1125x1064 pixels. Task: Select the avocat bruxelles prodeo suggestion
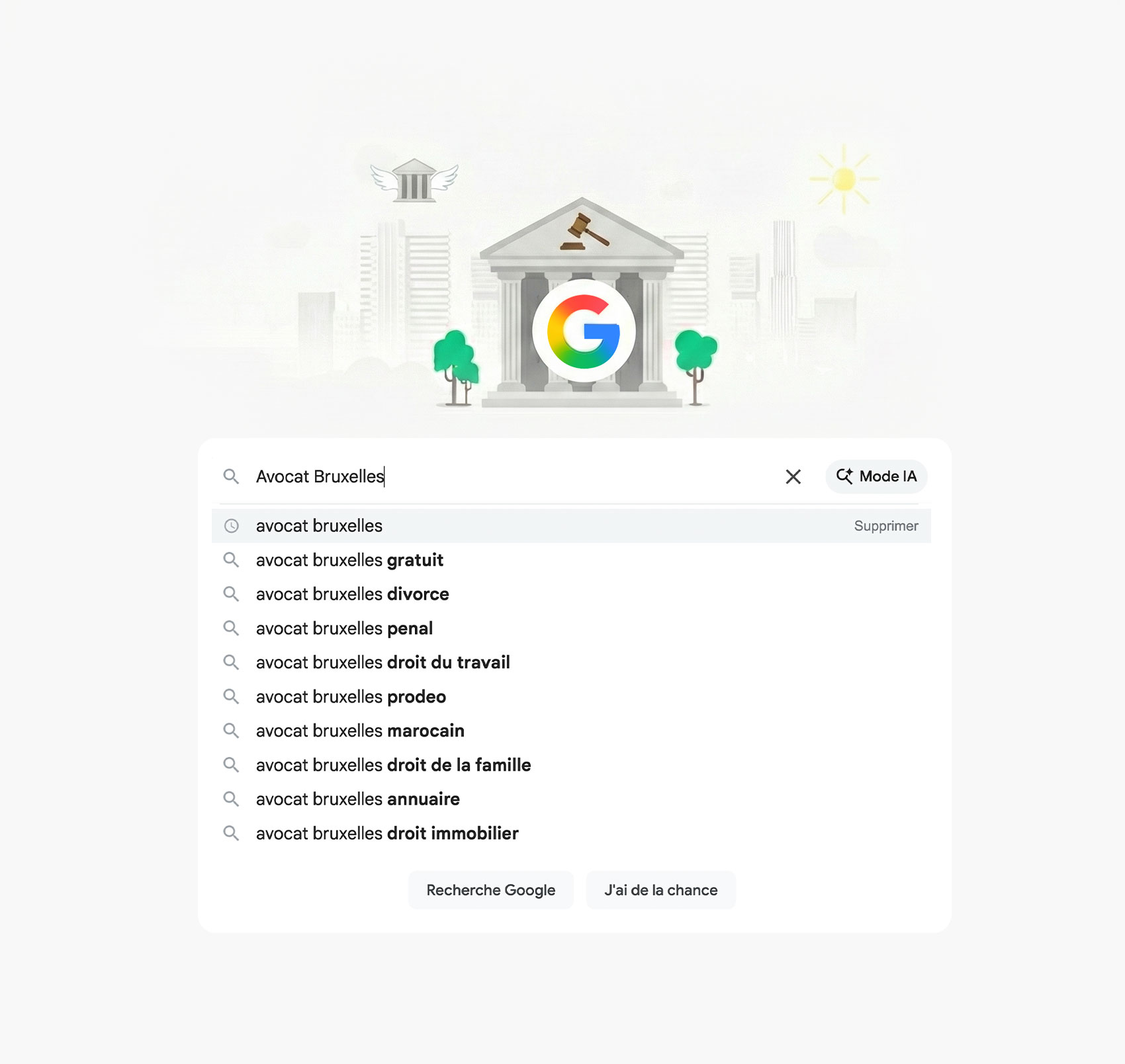click(350, 697)
